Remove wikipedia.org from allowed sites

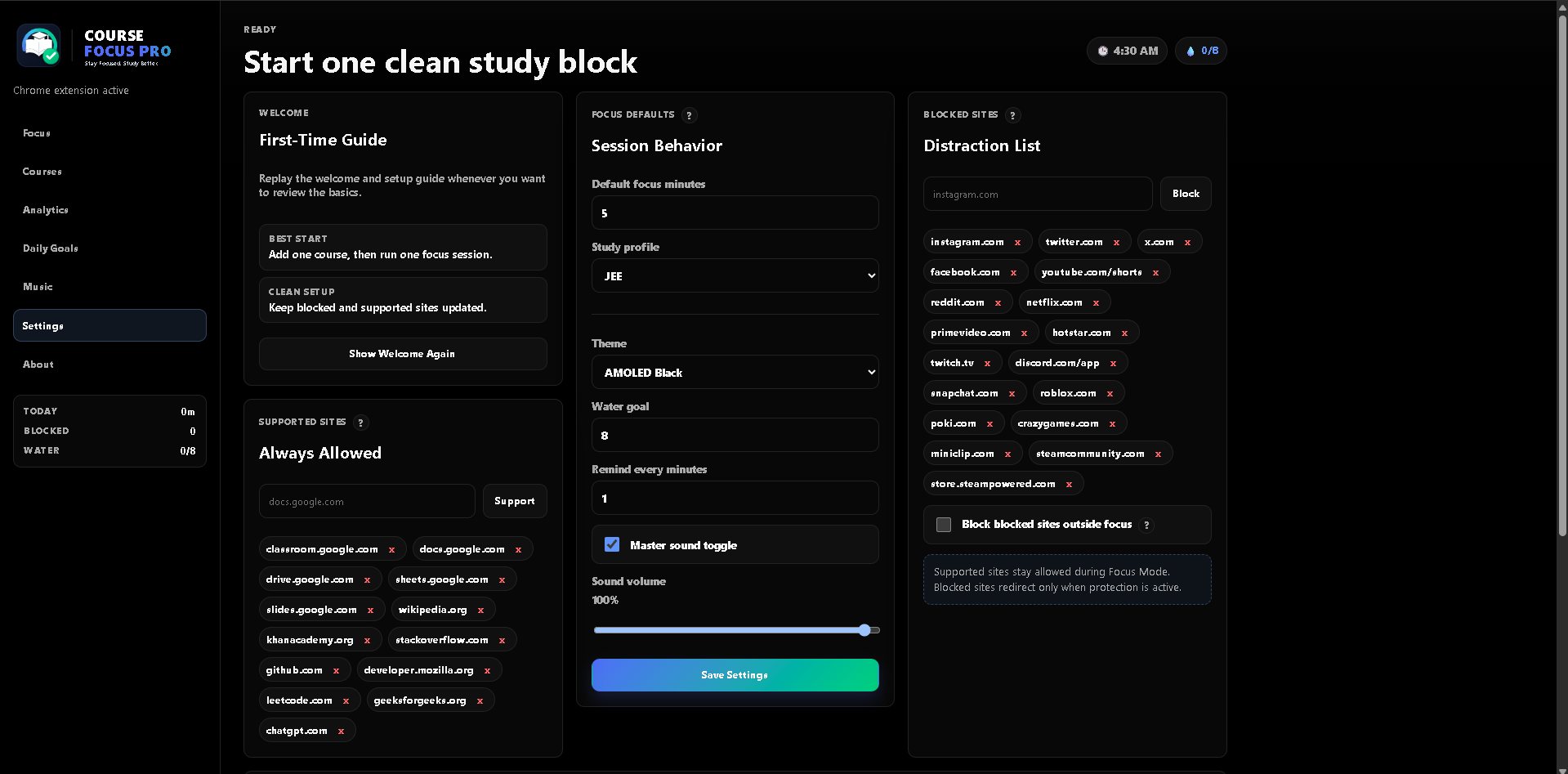pyautogui.click(x=480, y=611)
